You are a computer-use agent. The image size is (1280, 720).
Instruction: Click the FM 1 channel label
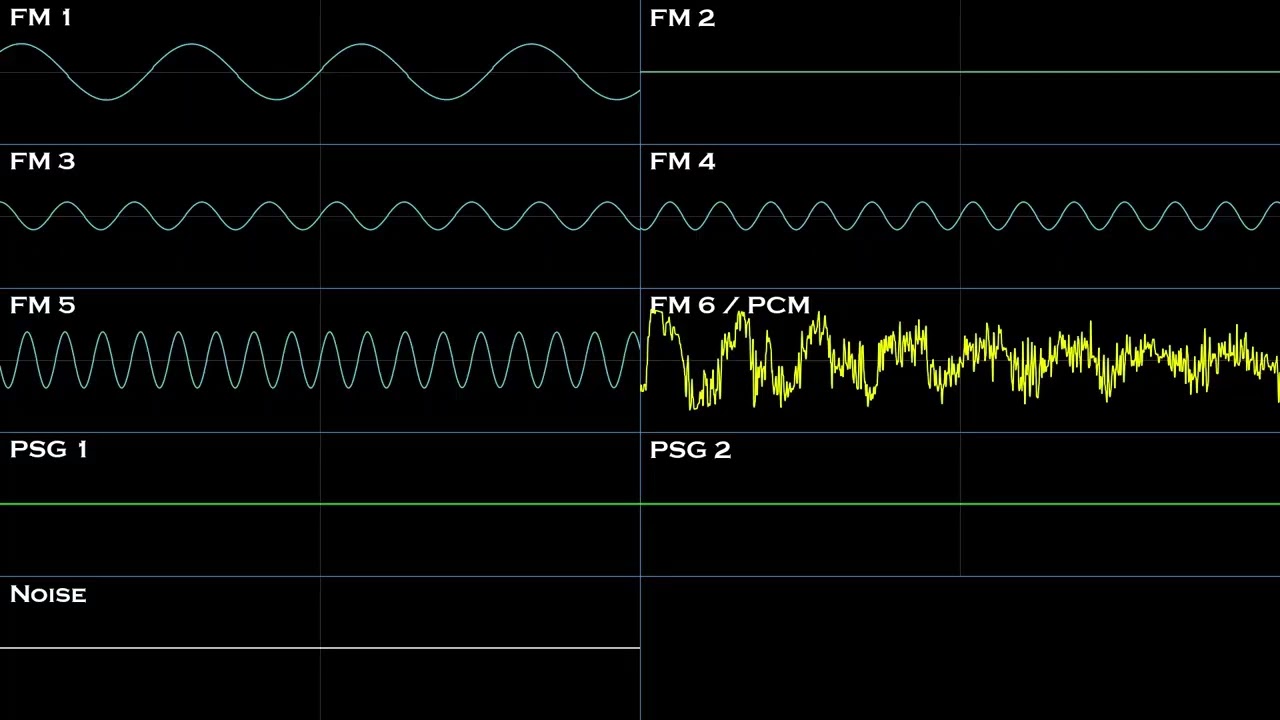40,18
